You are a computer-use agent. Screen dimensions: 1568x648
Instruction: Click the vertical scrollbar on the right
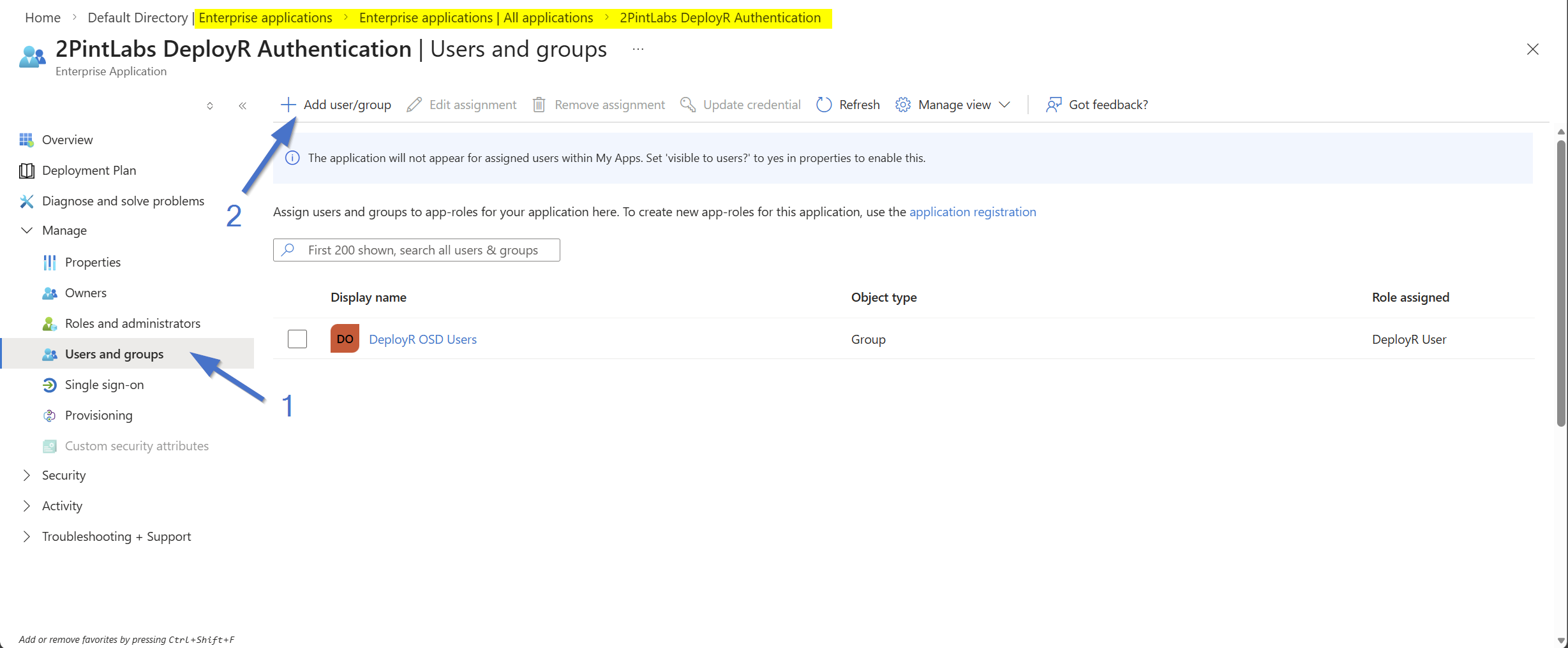(x=1560, y=281)
